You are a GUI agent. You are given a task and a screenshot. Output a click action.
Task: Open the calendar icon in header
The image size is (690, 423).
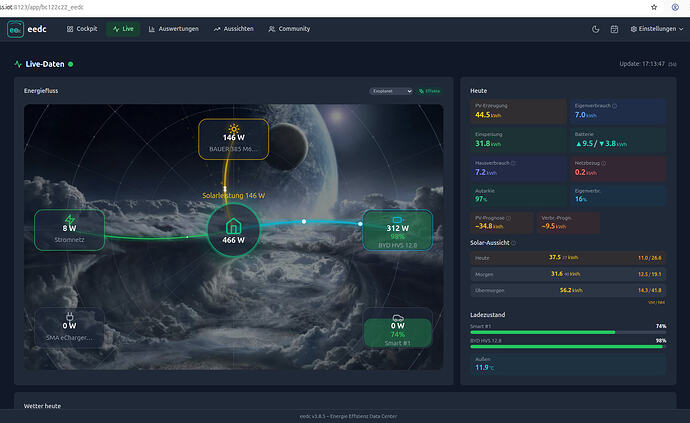pos(614,29)
